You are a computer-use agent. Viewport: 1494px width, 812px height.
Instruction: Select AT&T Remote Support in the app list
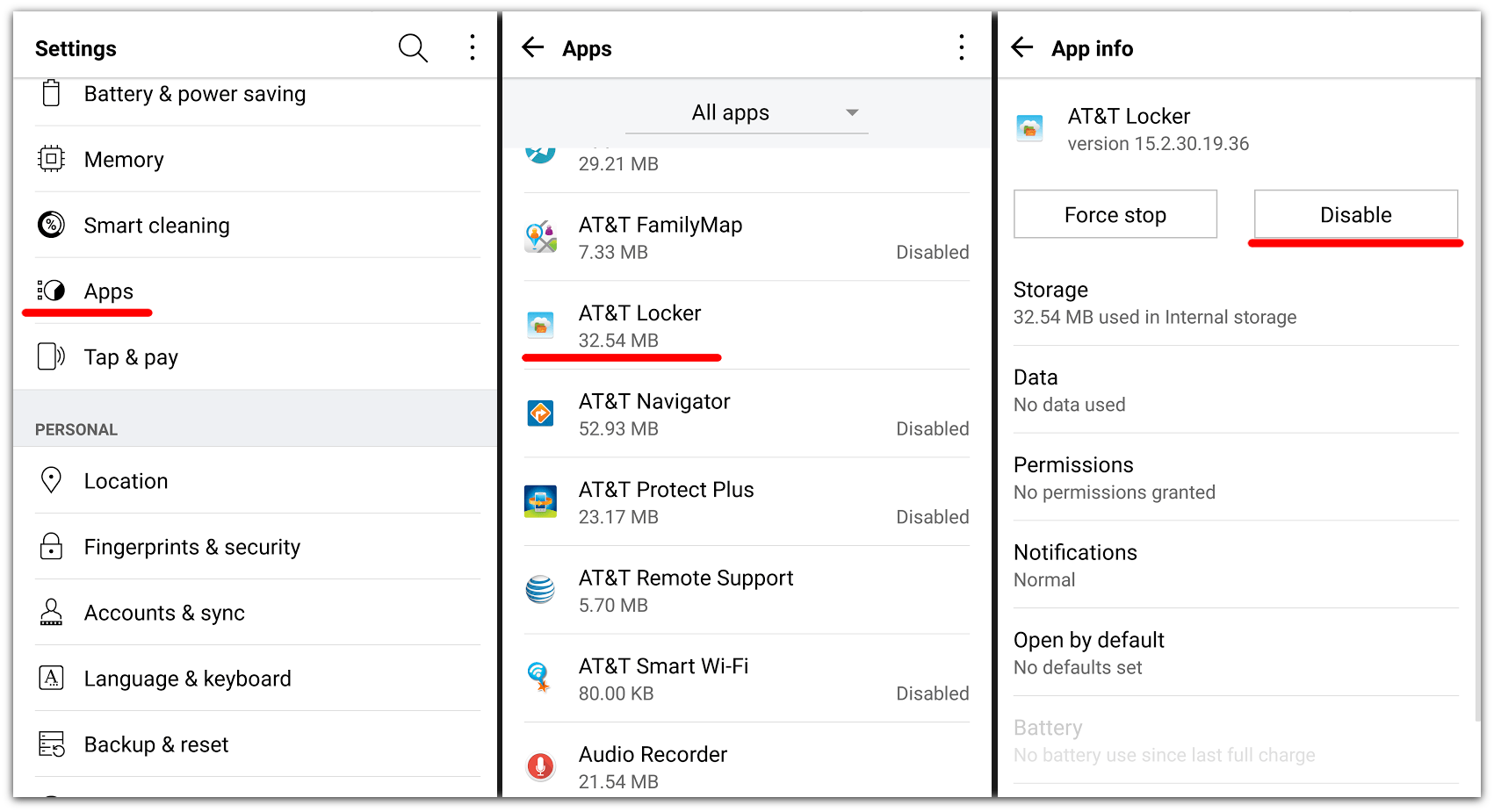(x=747, y=590)
